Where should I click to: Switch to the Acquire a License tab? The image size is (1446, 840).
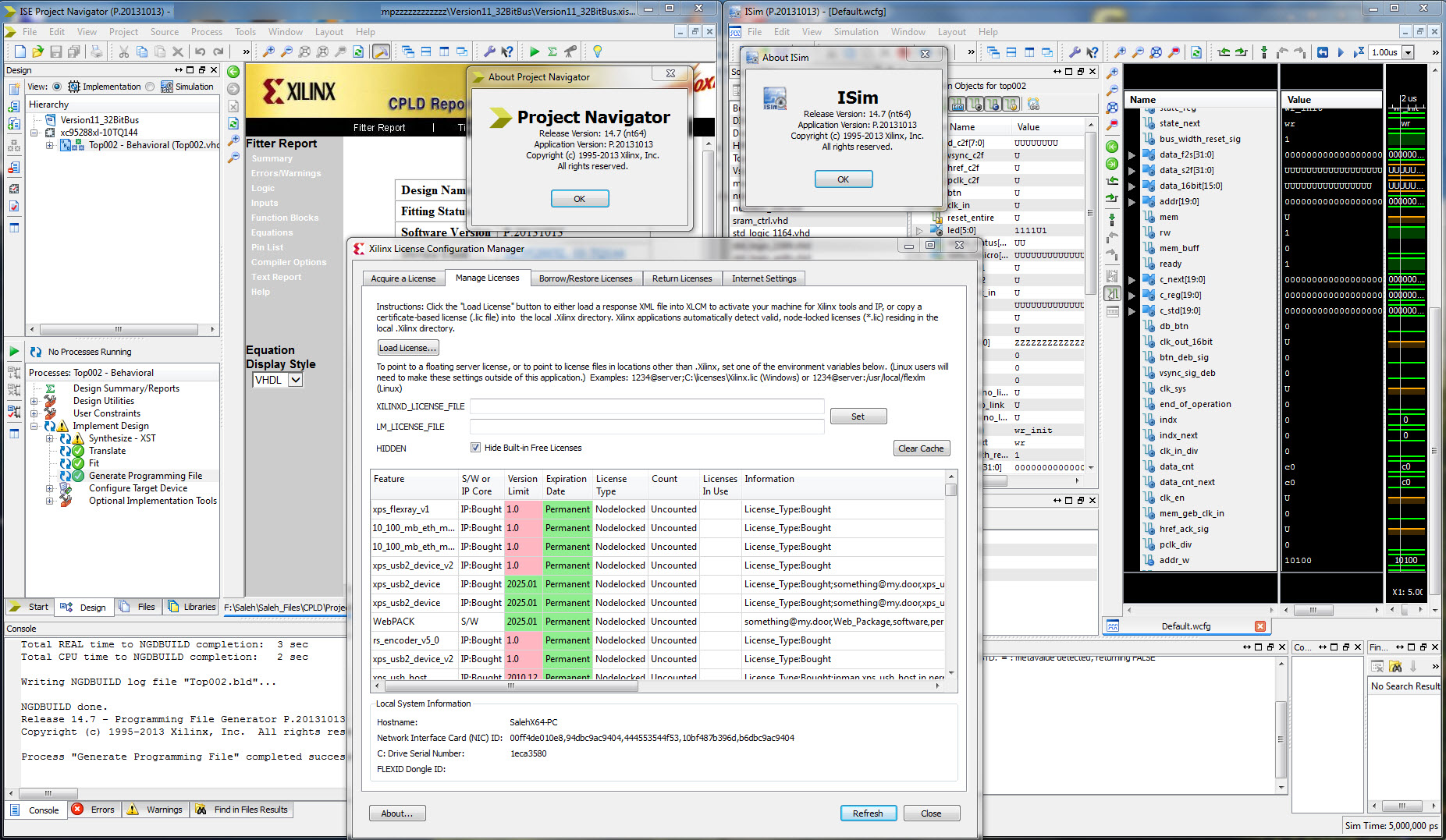pyautogui.click(x=403, y=278)
